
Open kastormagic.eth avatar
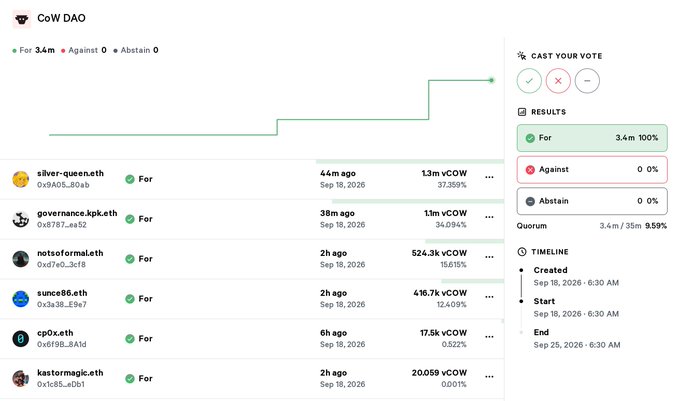(x=20, y=378)
